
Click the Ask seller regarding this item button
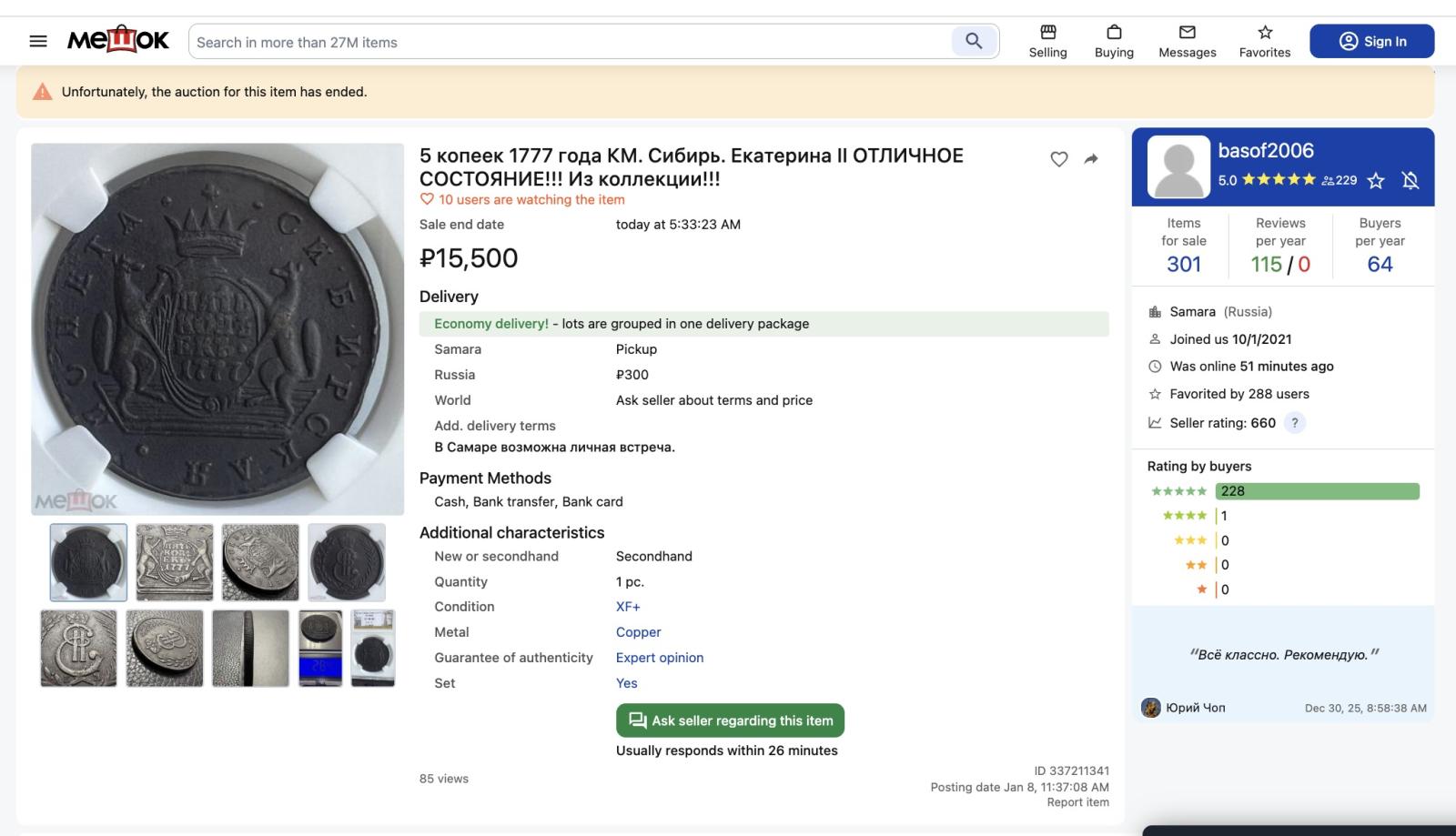[730, 720]
